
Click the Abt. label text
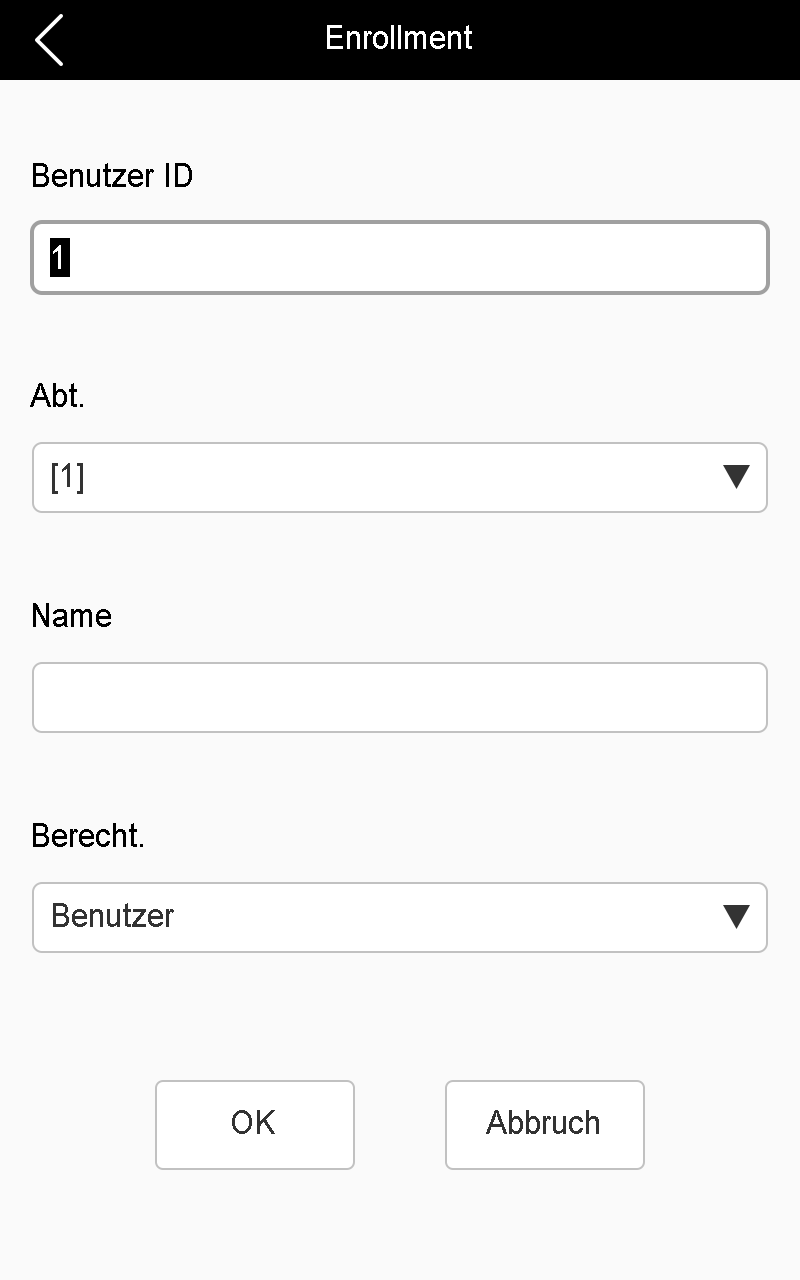pos(58,396)
